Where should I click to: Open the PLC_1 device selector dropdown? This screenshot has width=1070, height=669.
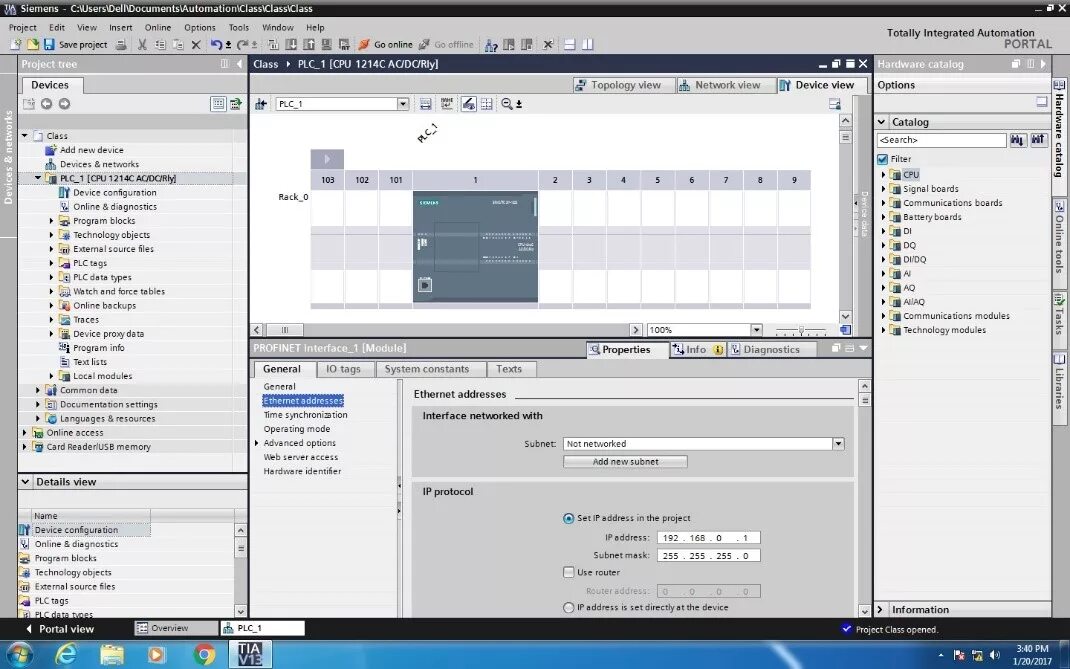403,104
